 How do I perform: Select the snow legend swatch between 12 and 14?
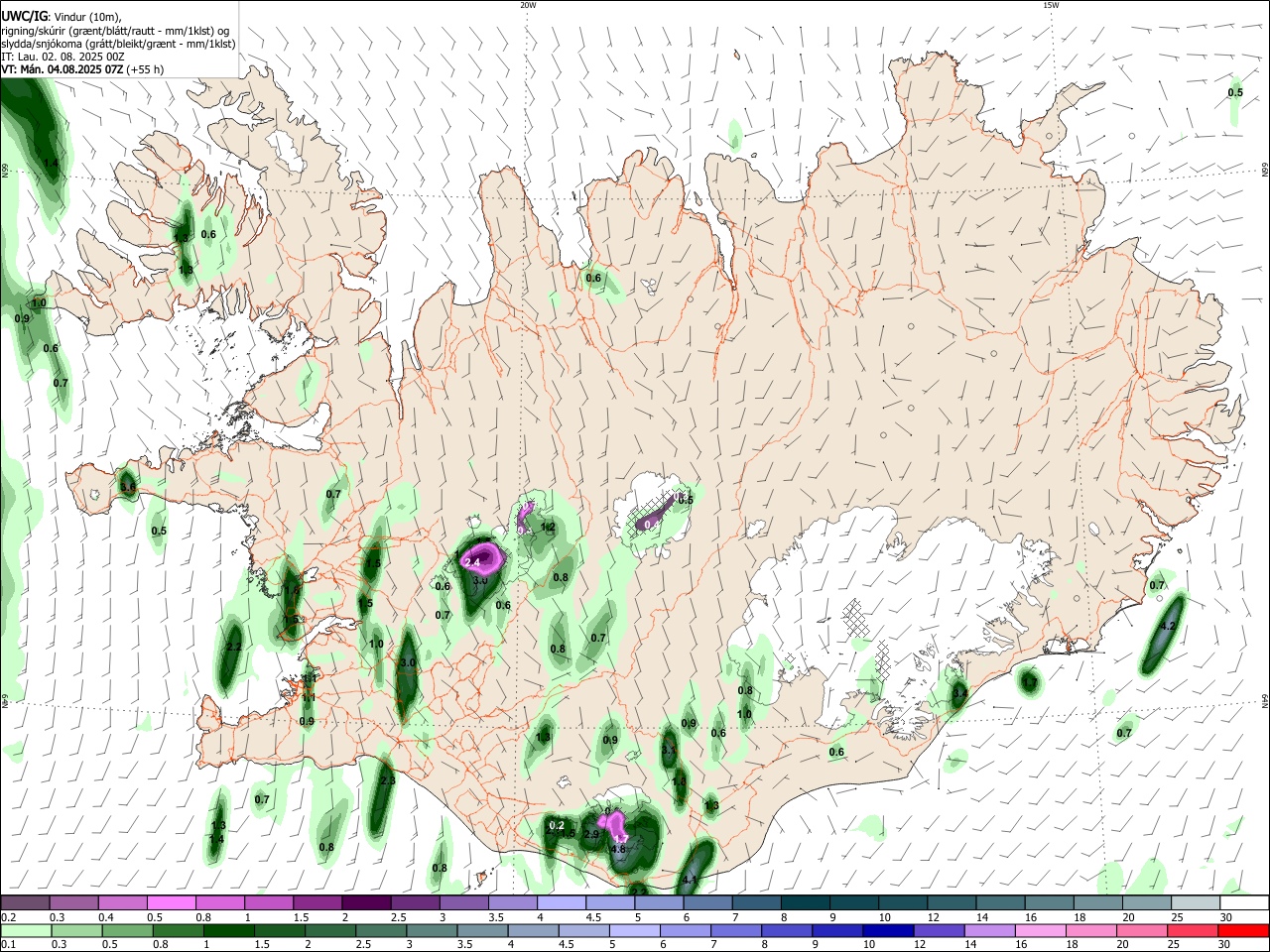click(x=952, y=903)
